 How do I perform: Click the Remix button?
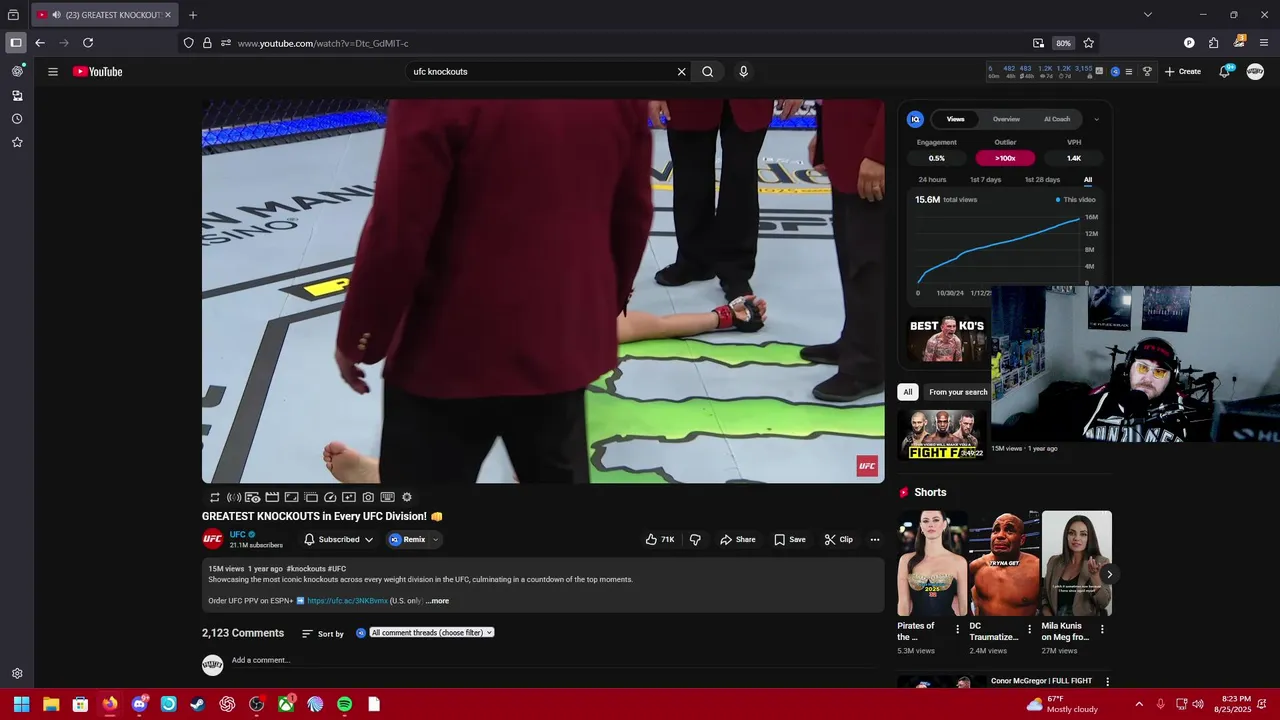[408, 539]
